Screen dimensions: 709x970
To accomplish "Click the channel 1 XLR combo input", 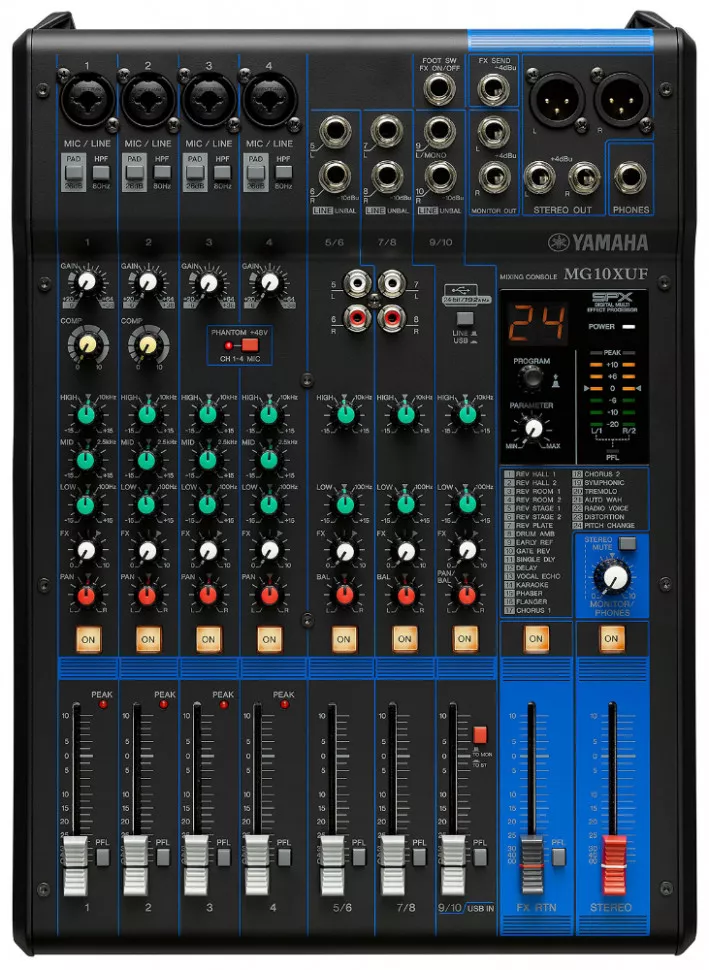I will coord(87,101).
